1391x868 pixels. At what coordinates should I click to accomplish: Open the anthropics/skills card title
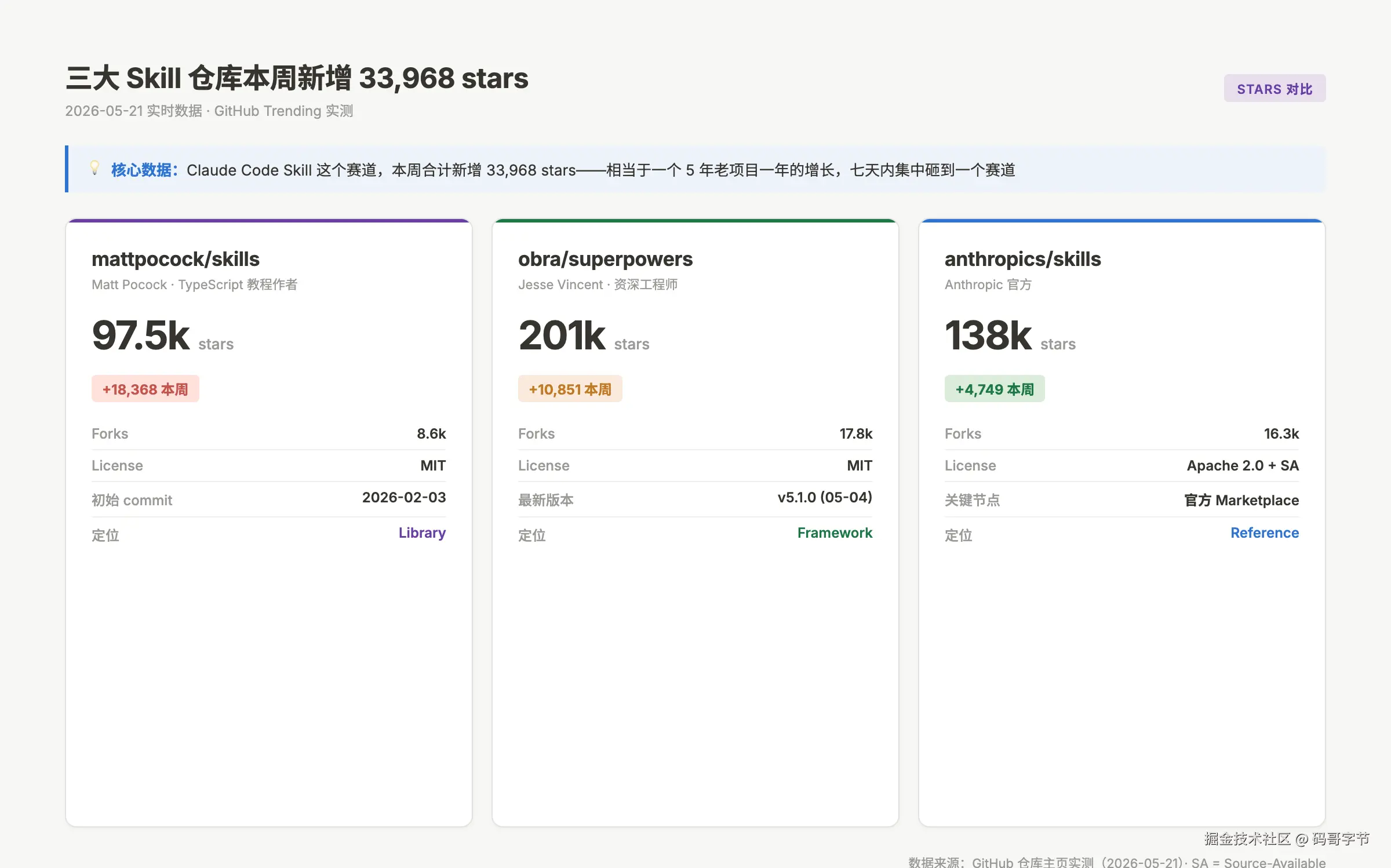point(1022,259)
